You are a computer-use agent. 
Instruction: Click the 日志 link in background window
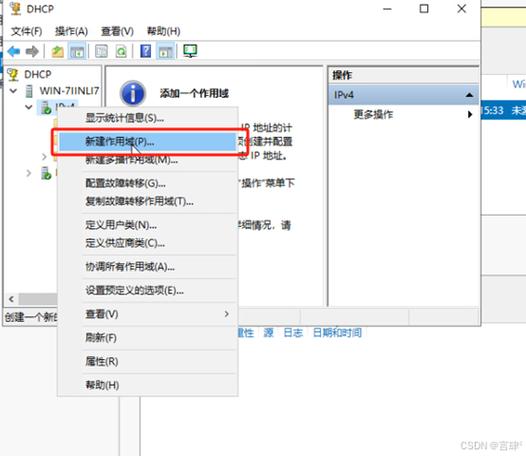(x=293, y=333)
